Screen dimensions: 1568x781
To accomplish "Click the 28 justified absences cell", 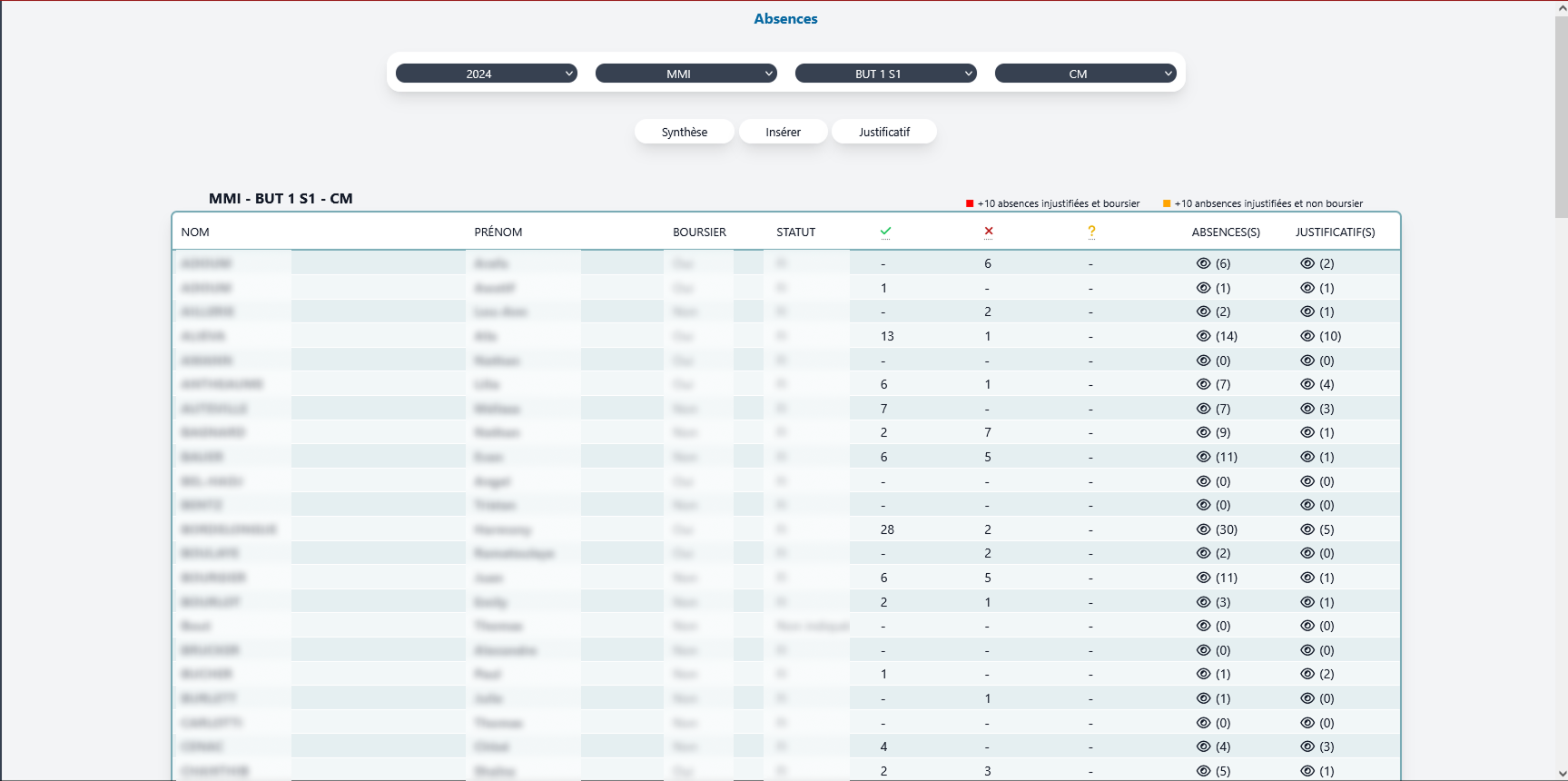I will pos(887,529).
